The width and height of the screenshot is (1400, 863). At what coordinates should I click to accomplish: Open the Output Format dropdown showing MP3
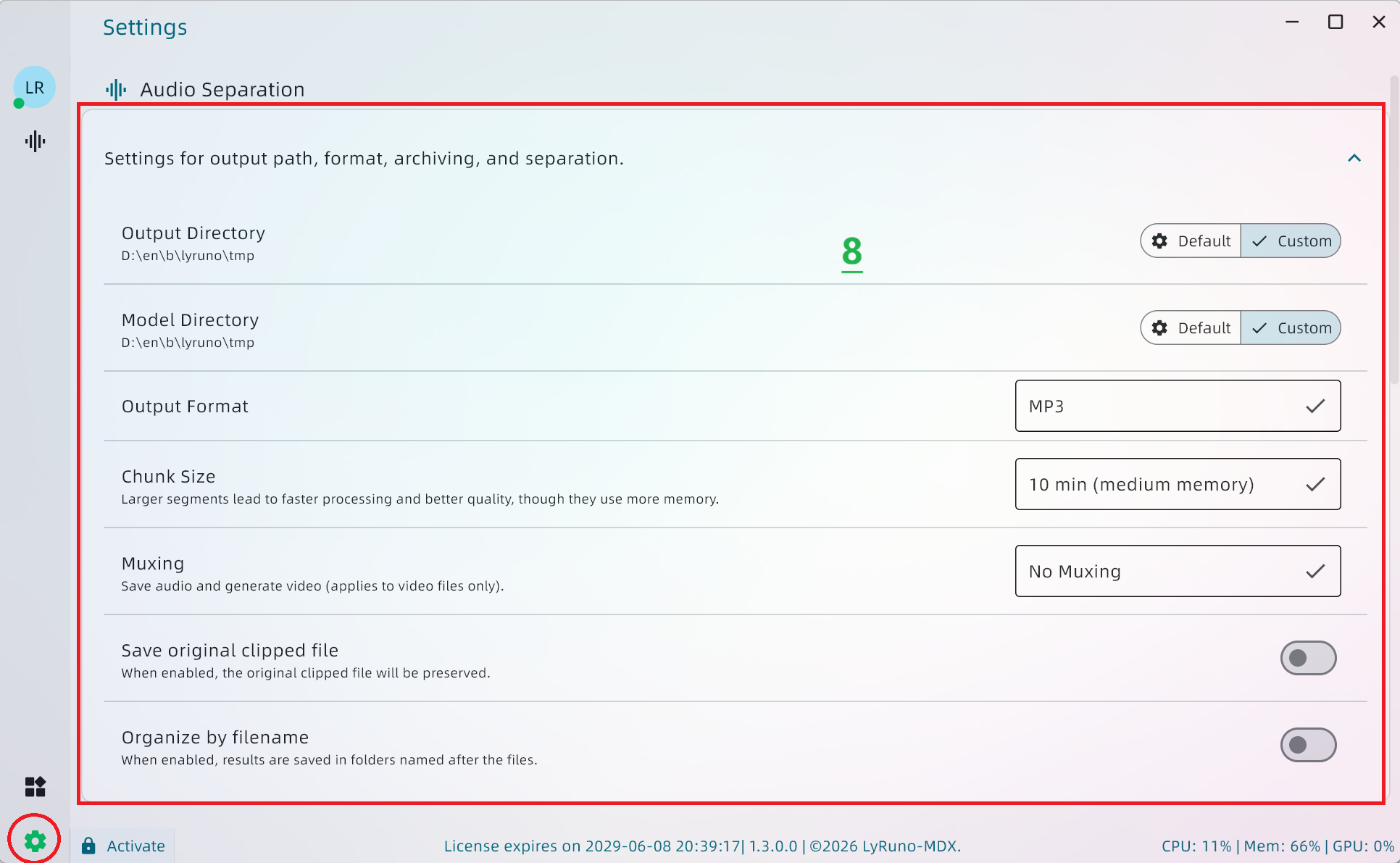coord(1177,406)
